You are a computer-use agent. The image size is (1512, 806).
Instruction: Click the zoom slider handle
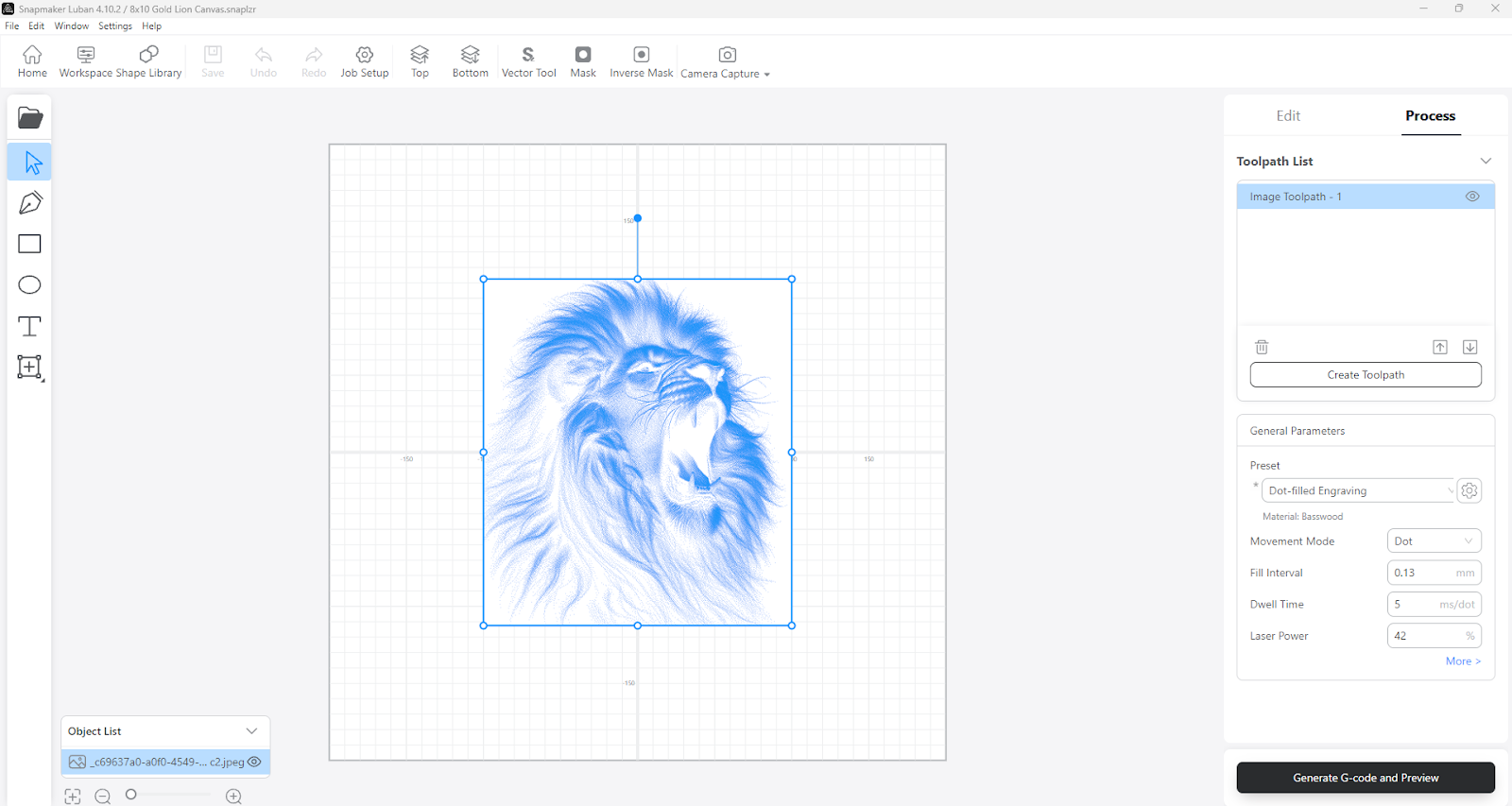[131, 795]
